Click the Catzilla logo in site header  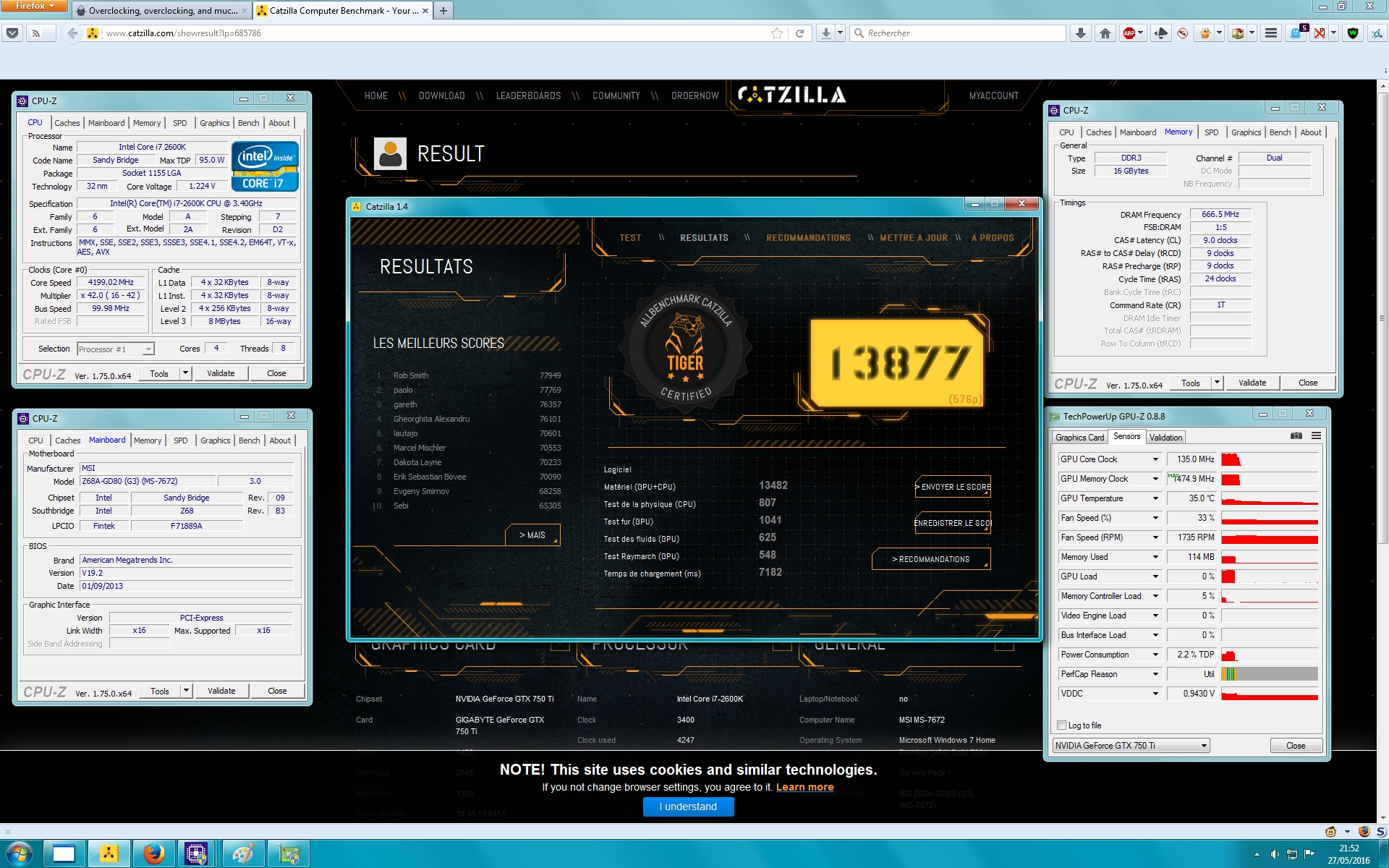point(791,95)
